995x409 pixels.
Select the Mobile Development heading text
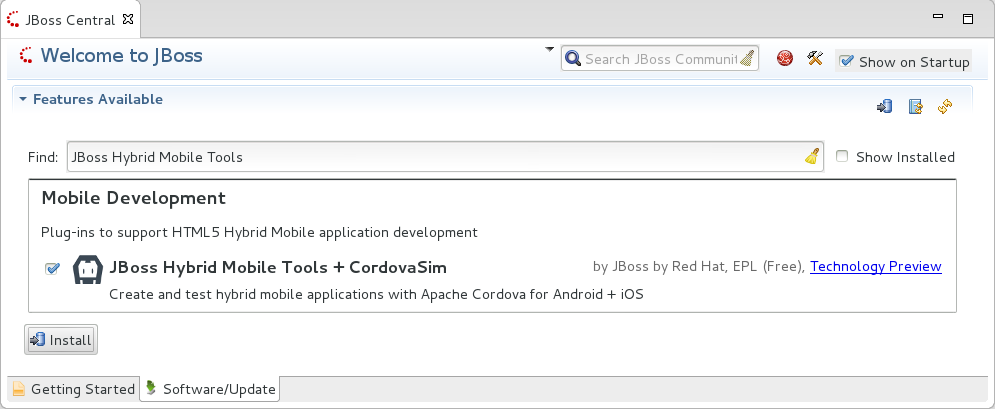pos(134,198)
